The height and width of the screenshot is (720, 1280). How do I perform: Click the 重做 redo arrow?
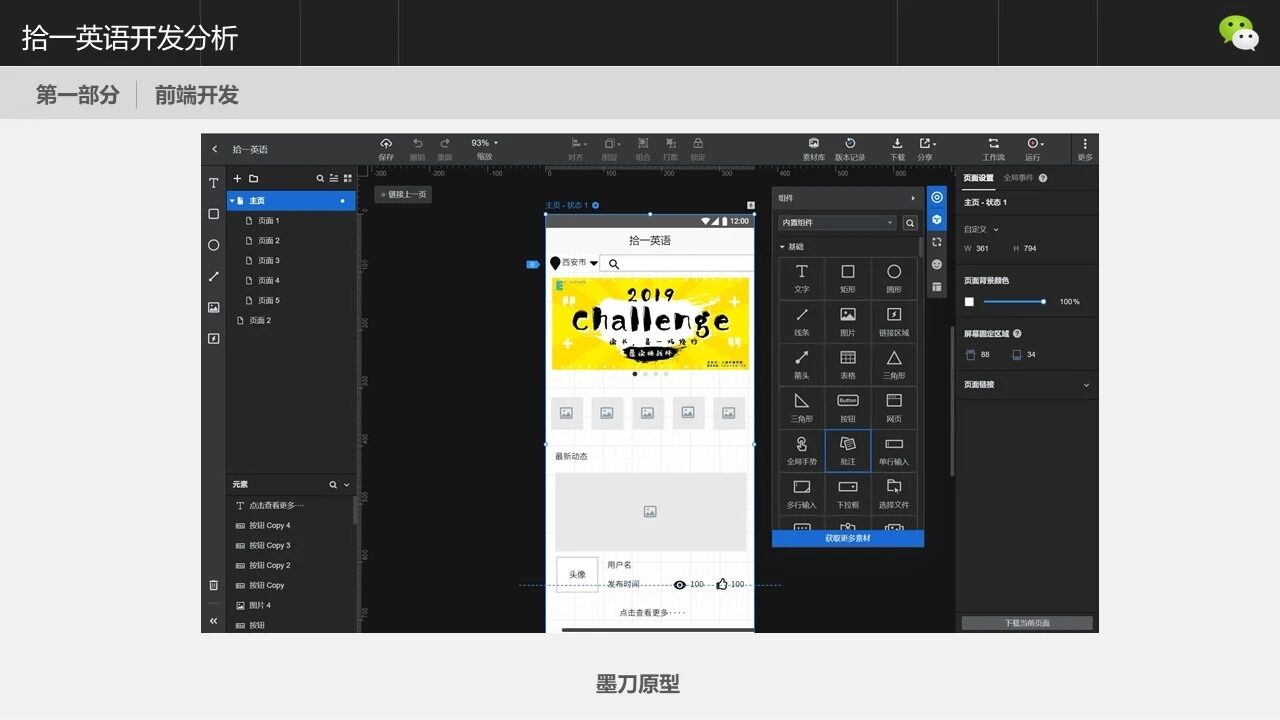coord(445,143)
